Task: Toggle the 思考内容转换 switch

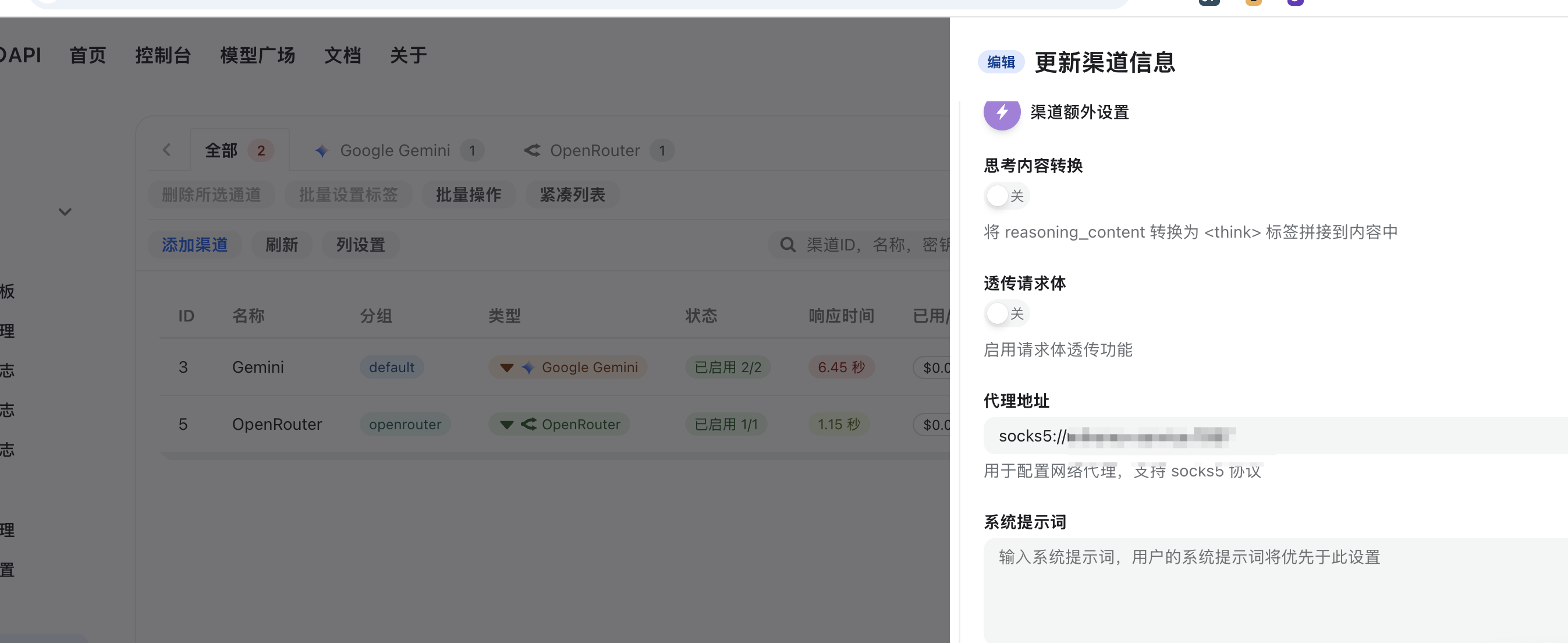Action: [1006, 196]
